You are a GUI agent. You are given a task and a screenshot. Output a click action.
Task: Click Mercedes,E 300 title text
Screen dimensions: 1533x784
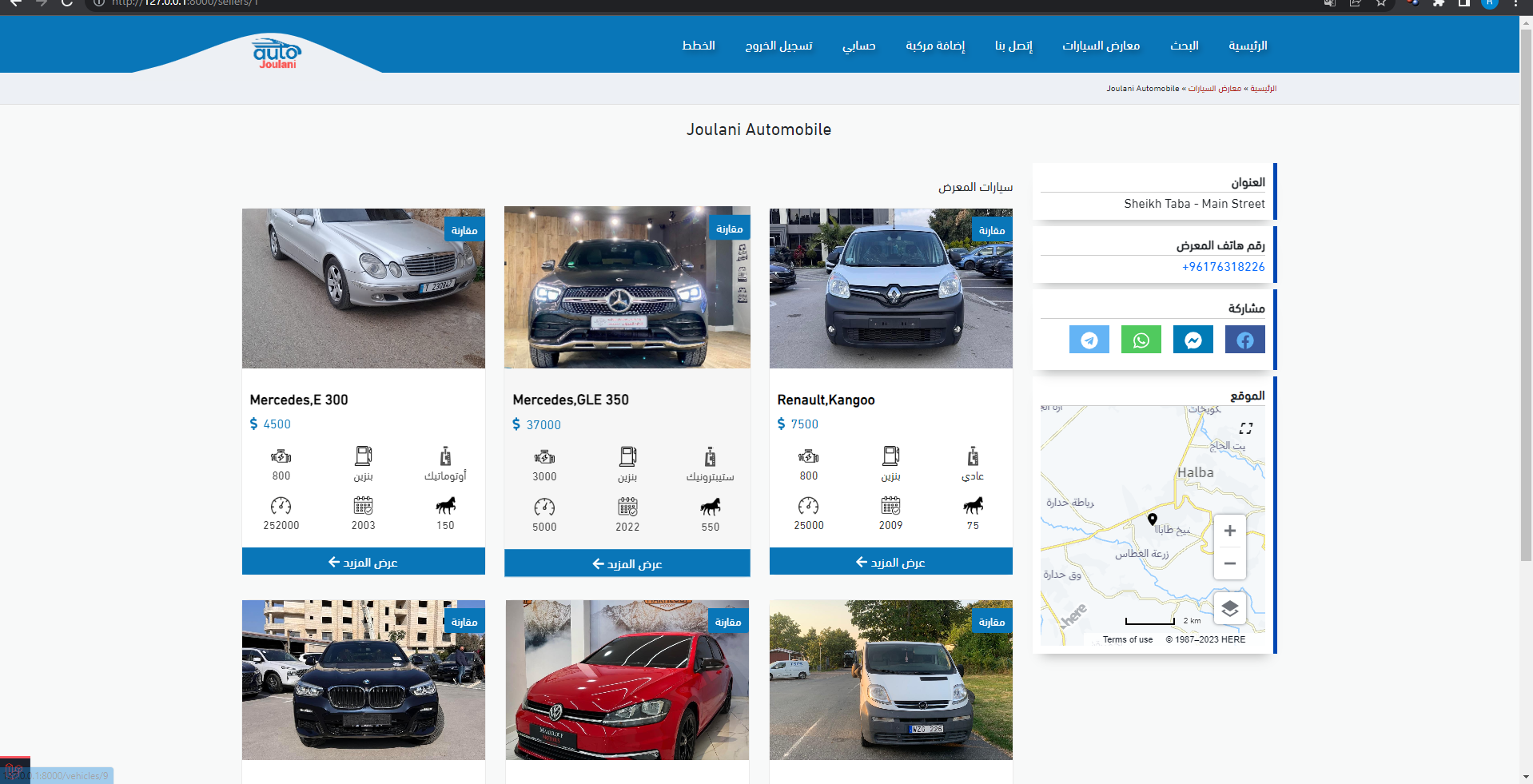click(299, 400)
